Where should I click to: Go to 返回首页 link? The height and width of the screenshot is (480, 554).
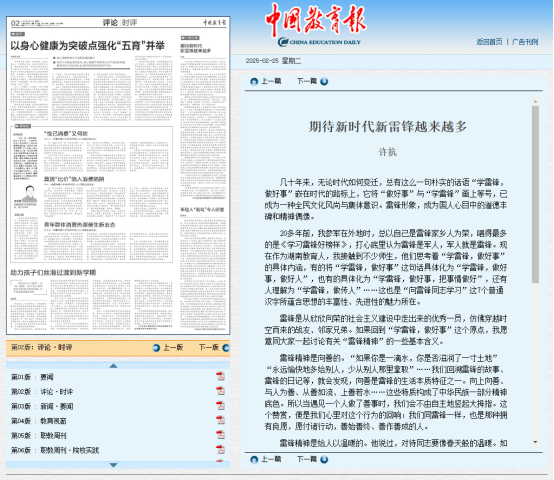click(489, 42)
